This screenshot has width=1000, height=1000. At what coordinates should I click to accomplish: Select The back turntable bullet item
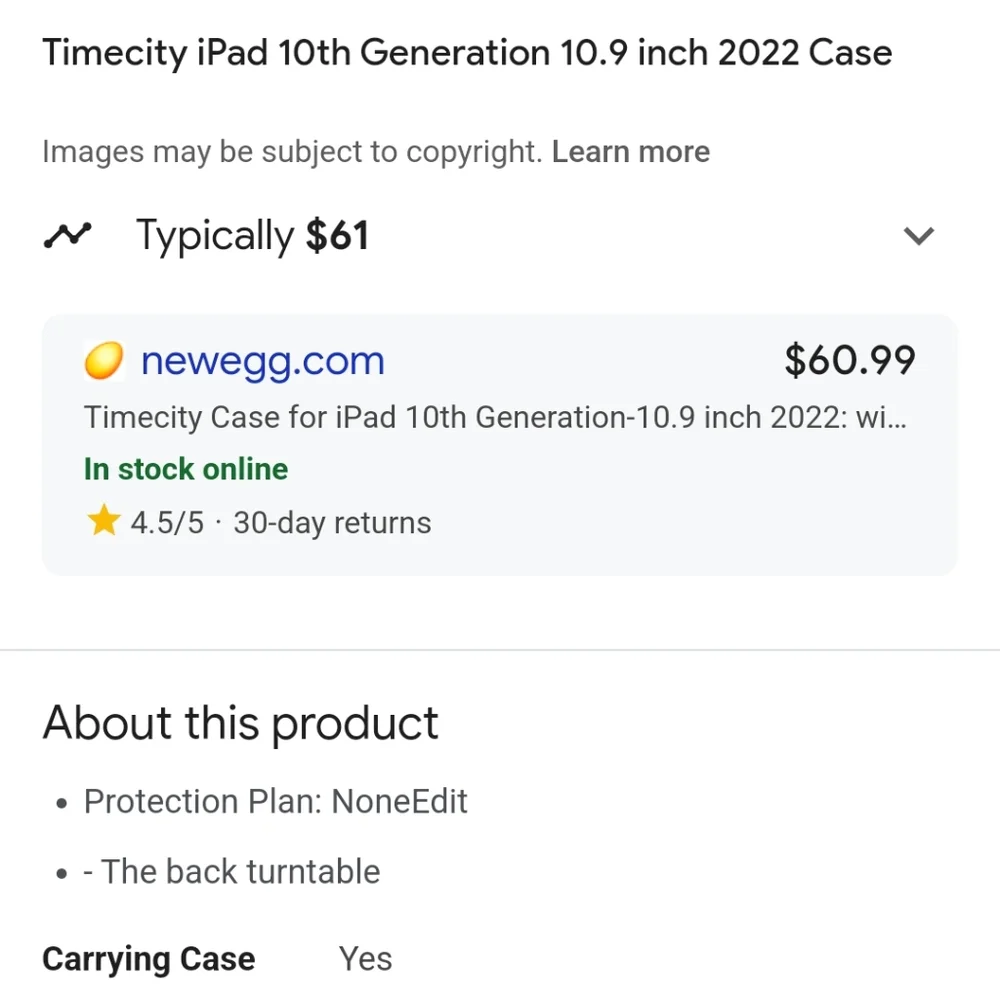232,872
